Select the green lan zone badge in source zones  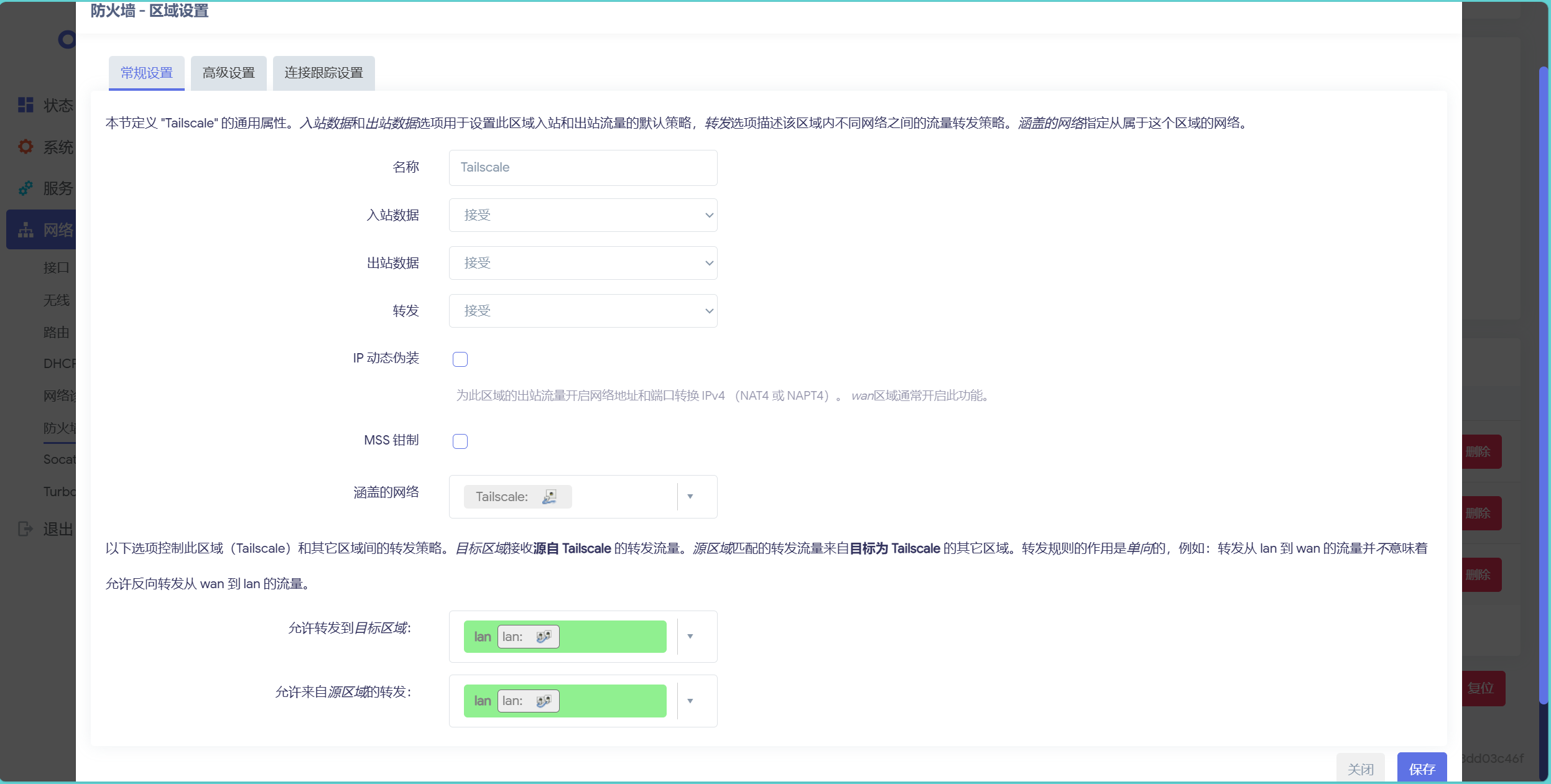(x=482, y=701)
